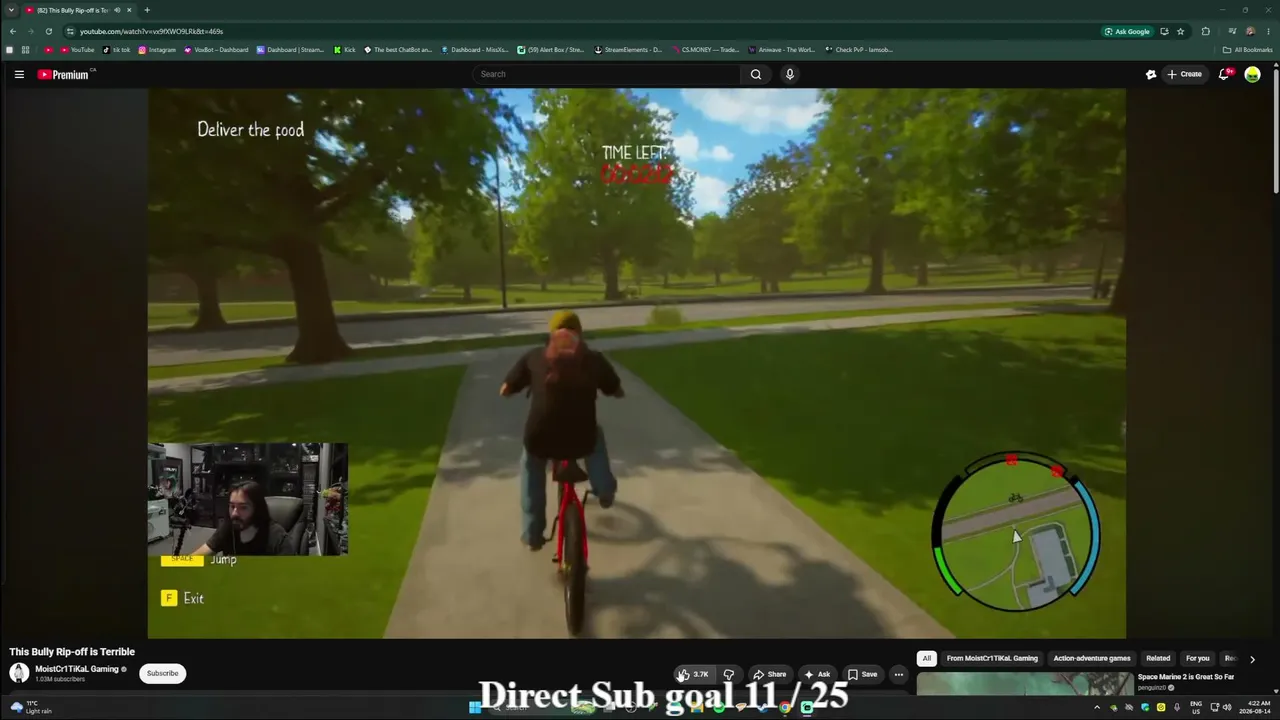This screenshot has height=720, width=1280.
Task: Open weather widget showing Light rain
Action: pos(32,707)
